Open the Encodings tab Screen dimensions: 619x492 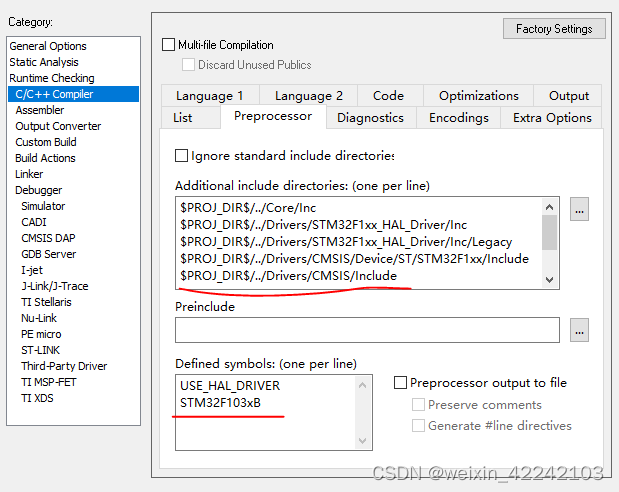[x=459, y=118]
